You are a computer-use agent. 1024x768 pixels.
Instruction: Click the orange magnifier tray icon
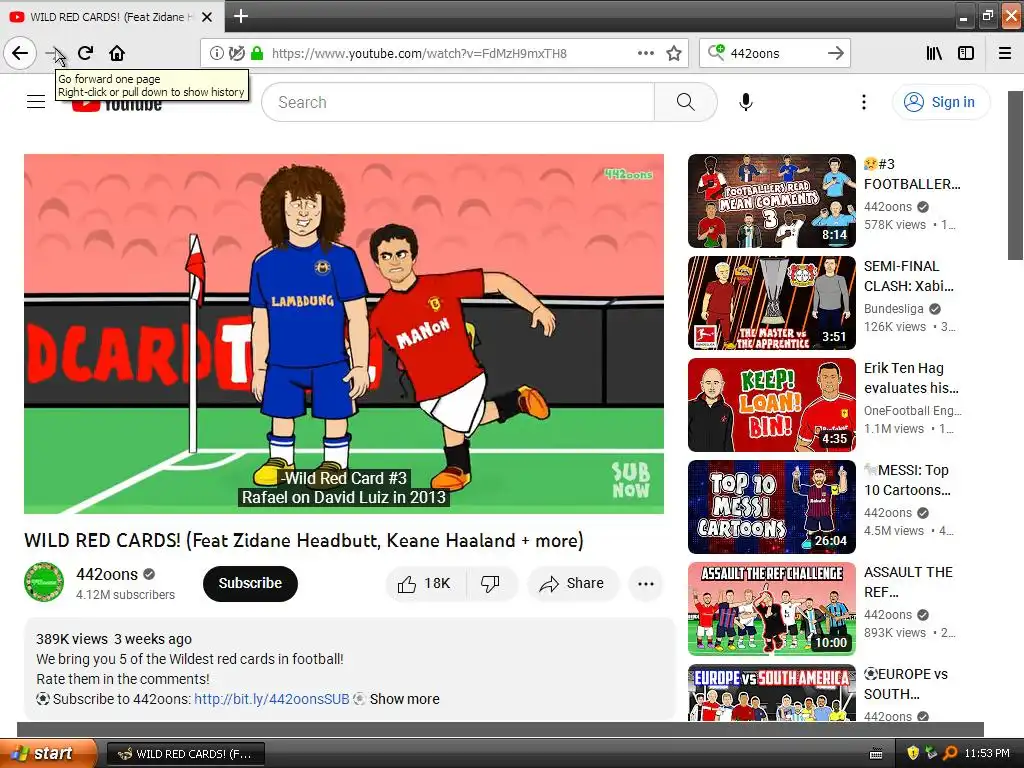click(950, 753)
